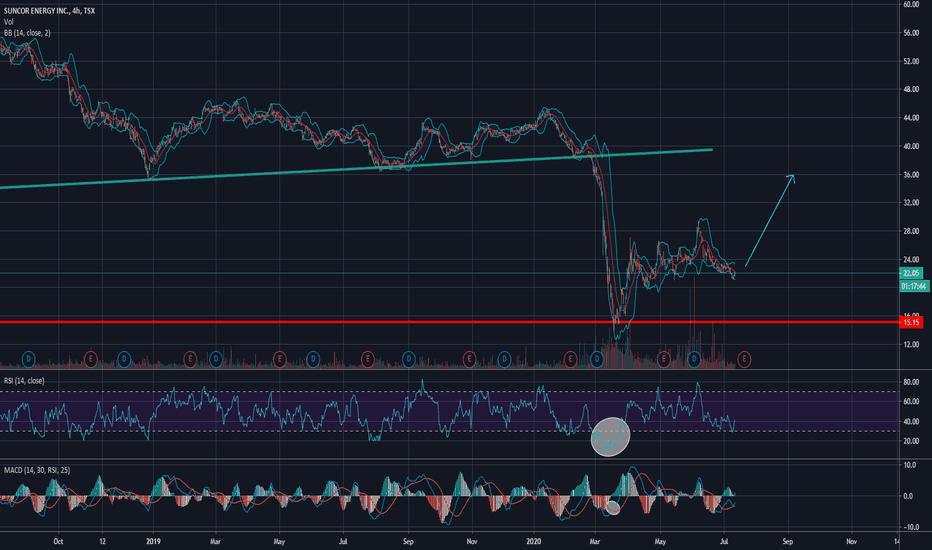Image resolution: width=932 pixels, height=550 pixels.
Task: Select the May 2019 earnings E marker
Action: [279, 359]
